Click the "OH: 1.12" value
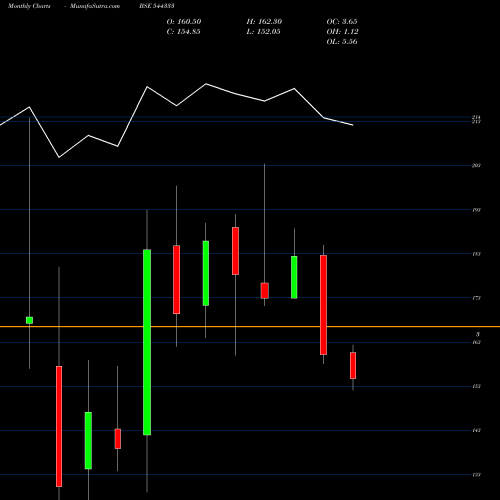Screen dimensions: 500x500 [342, 32]
